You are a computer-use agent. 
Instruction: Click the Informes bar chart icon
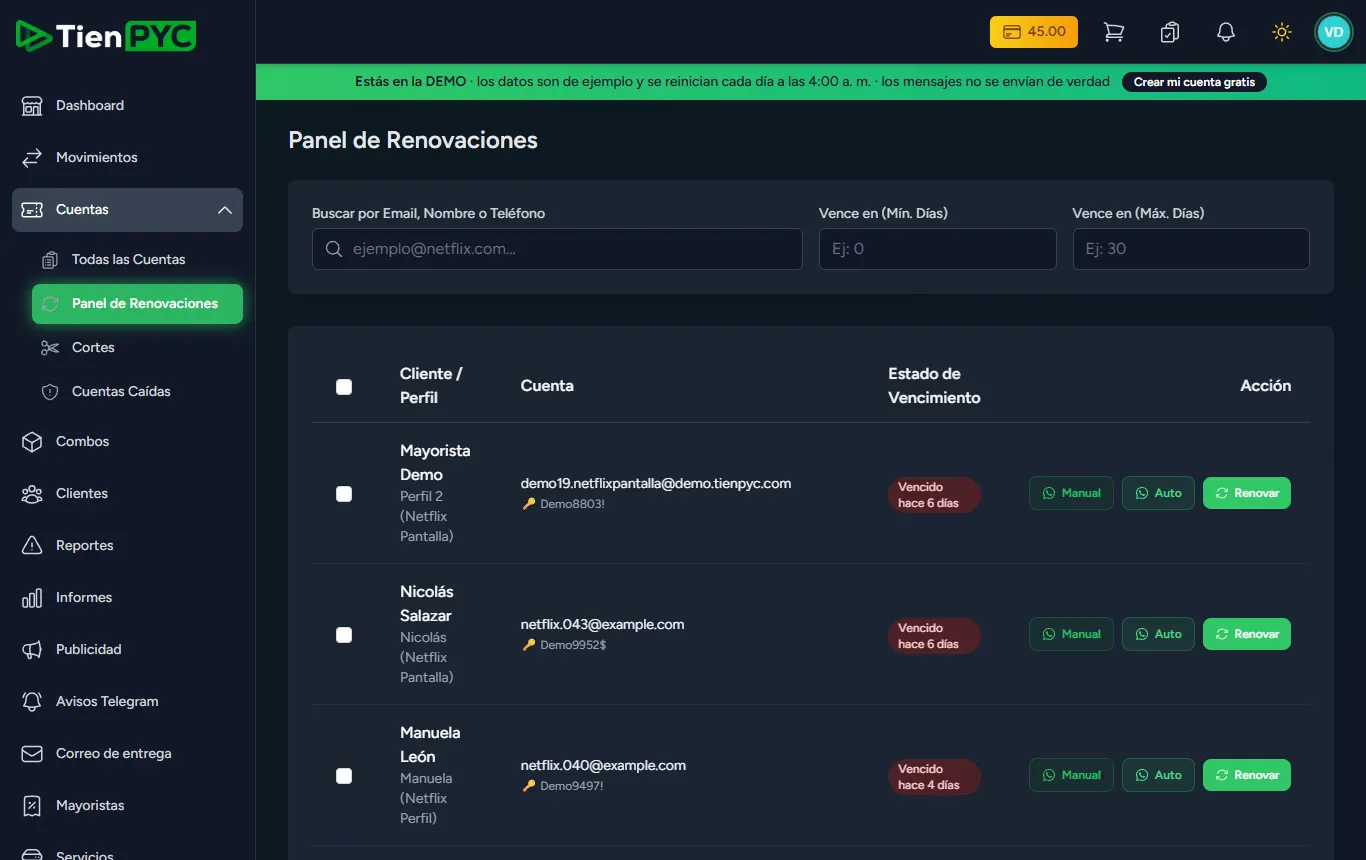[x=32, y=597]
